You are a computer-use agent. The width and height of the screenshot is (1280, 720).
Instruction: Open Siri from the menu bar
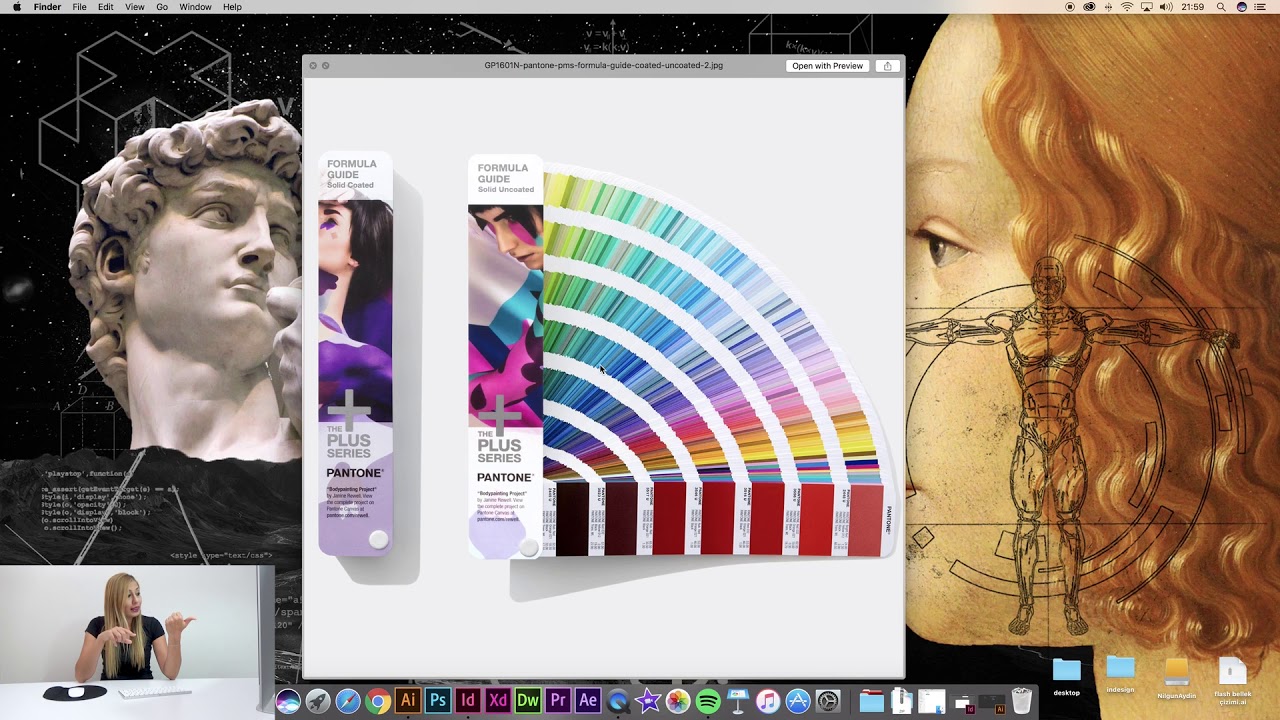click(1242, 7)
